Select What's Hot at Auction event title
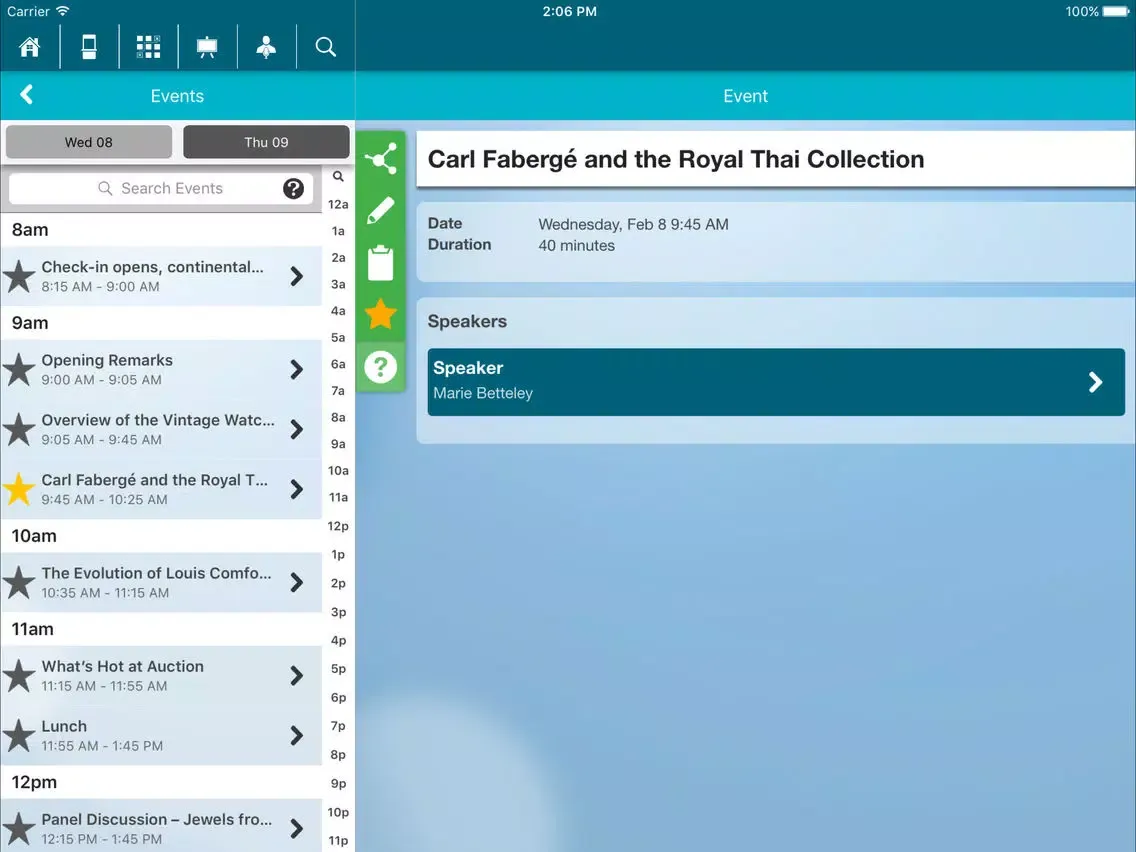Screen dimensions: 1136x852 click(122, 667)
